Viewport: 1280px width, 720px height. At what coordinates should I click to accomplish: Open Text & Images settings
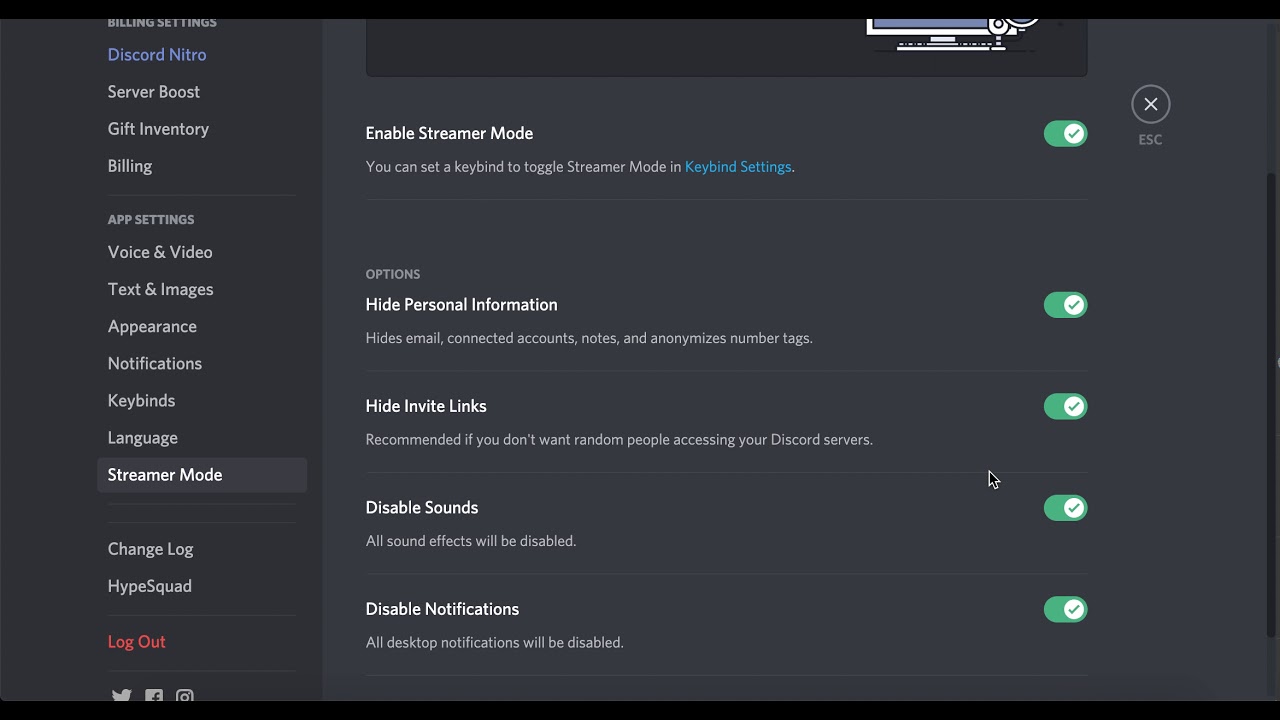pyautogui.click(x=160, y=289)
